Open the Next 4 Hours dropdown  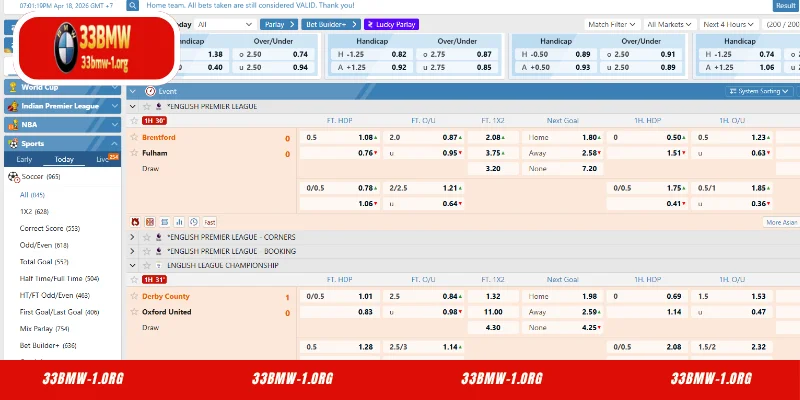(x=728, y=24)
